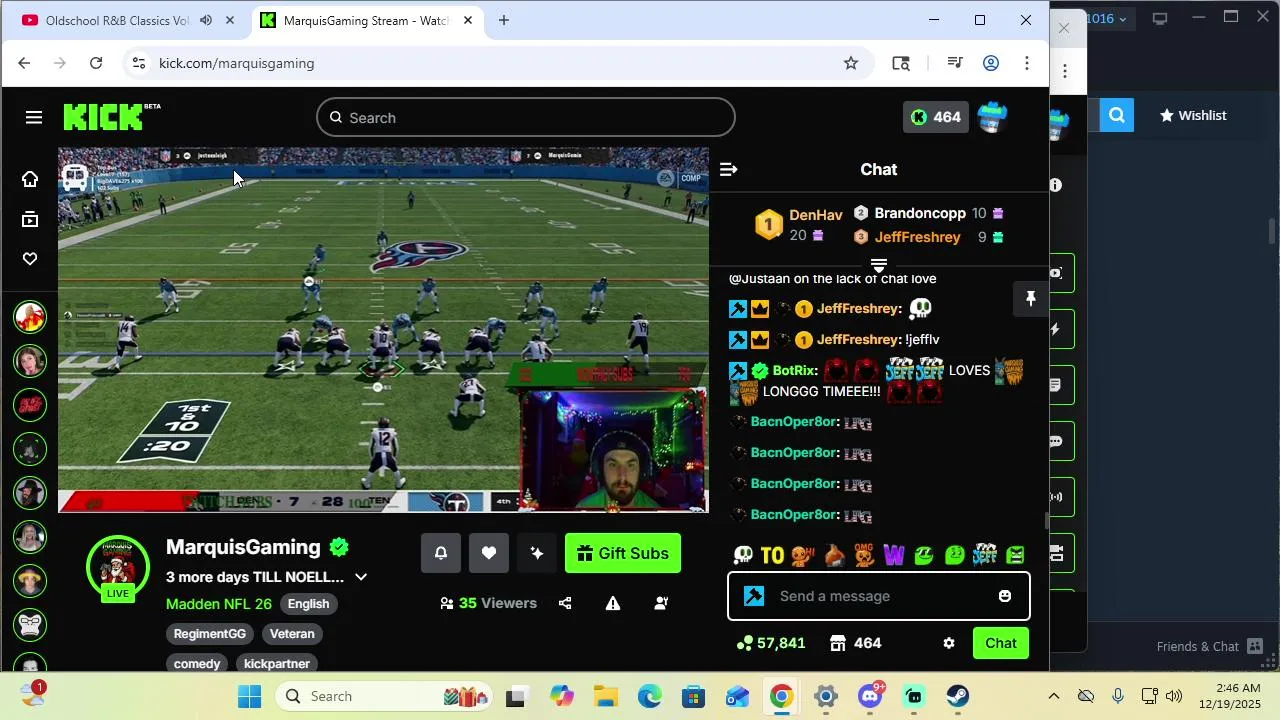Screen dimensions: 1280x720
Task: Insert the OMG gingerbread emote
Action: coord(864,554)
